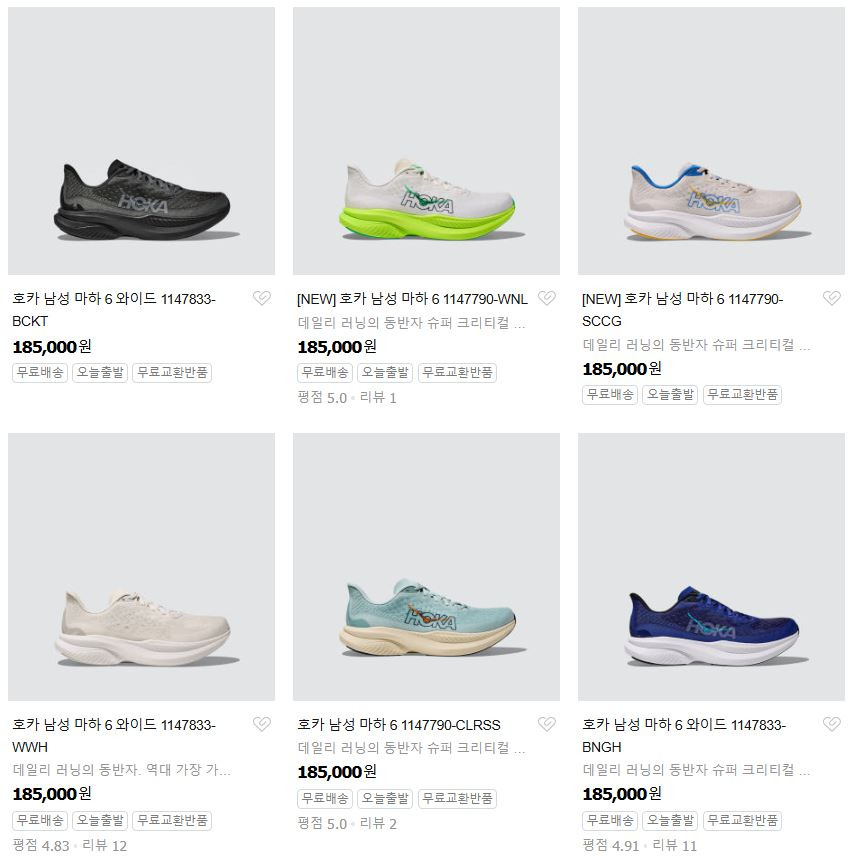
Task: View the beige shoe with blue collar image
Action: 711,141
